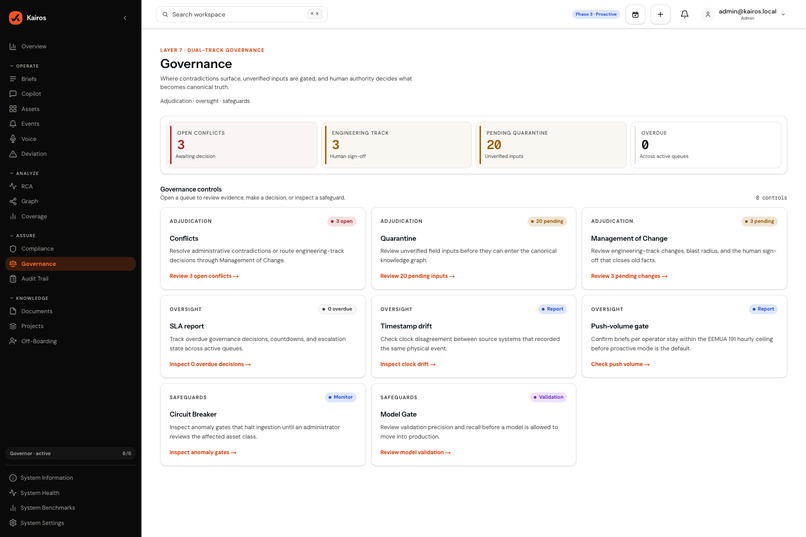Viewport: 806px width, 537px height.
Task: Open the calendar button in top bar
Action: [x=635, y=14]
